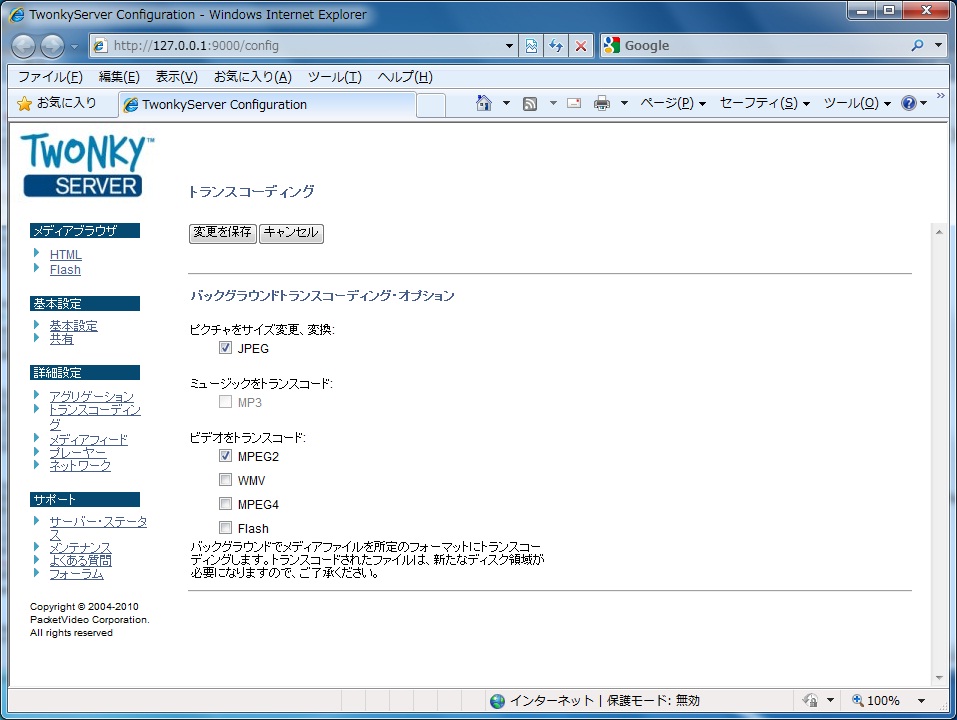Open the フォーラム link
The height and width of the screenshot is (720, 957).
(x=76, y=574)
